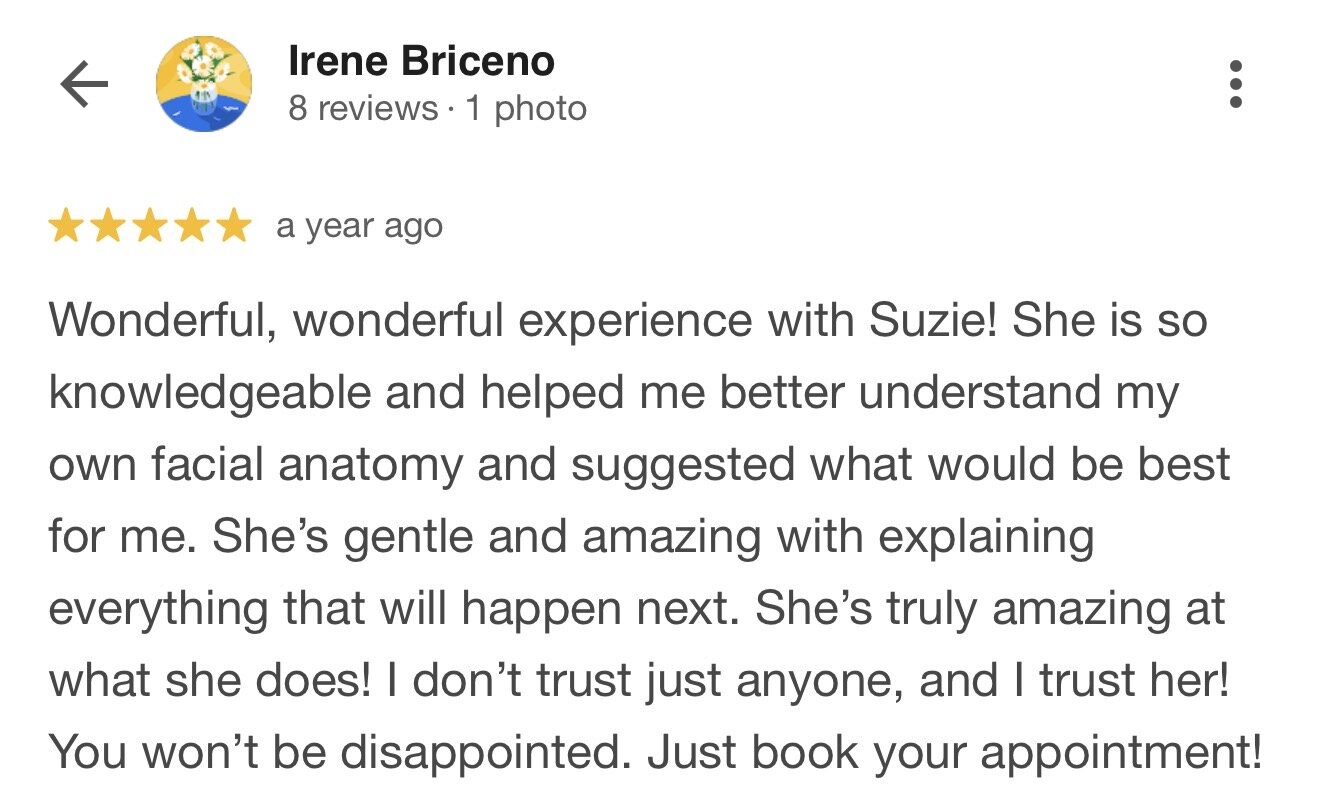Tap the "a year ago" timestamp
Screen dimensions: 1320x805
(x=359, y=227)
